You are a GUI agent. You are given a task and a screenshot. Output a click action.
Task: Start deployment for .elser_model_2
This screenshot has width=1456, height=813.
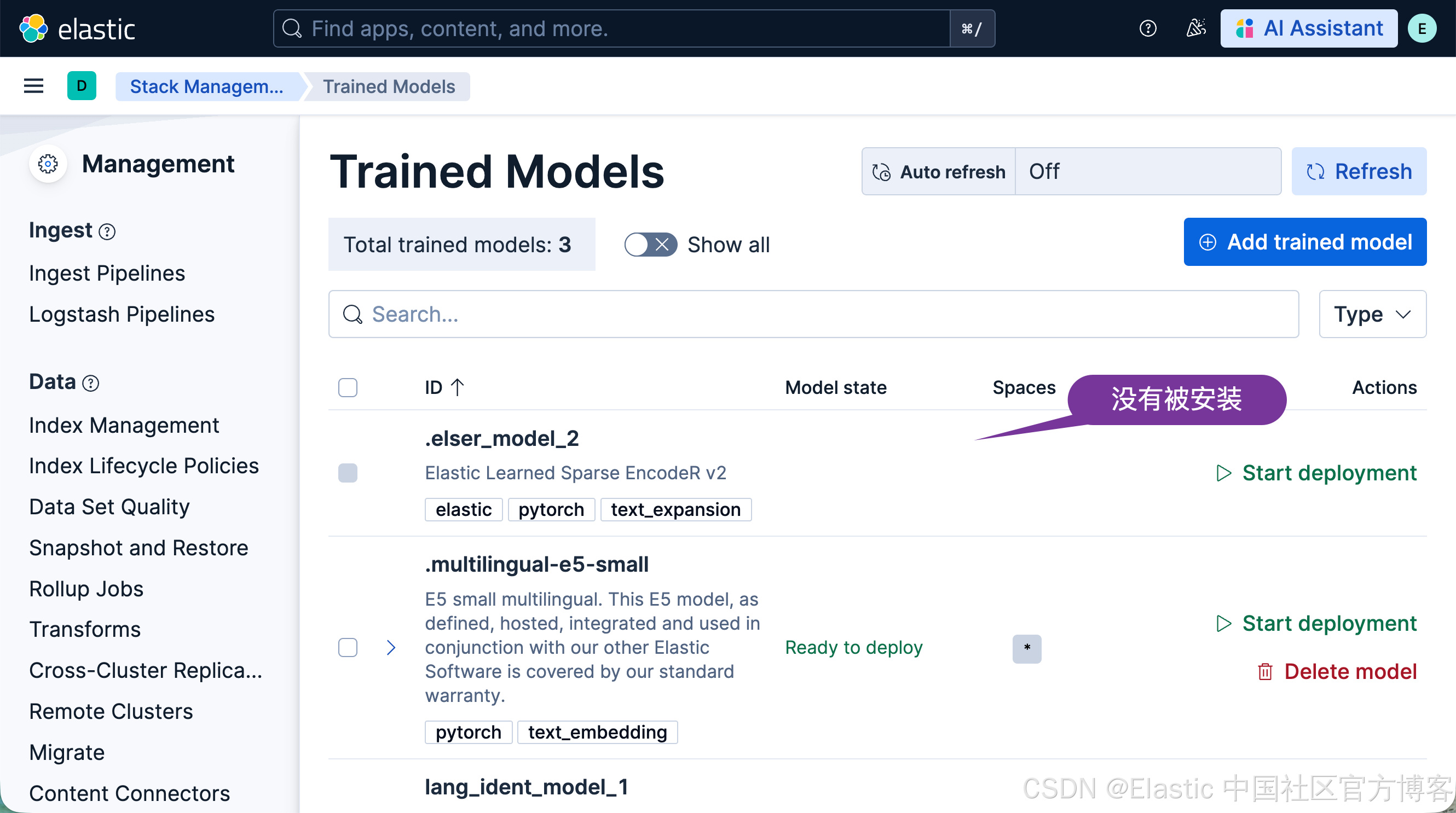click(x=1316, y=473)
